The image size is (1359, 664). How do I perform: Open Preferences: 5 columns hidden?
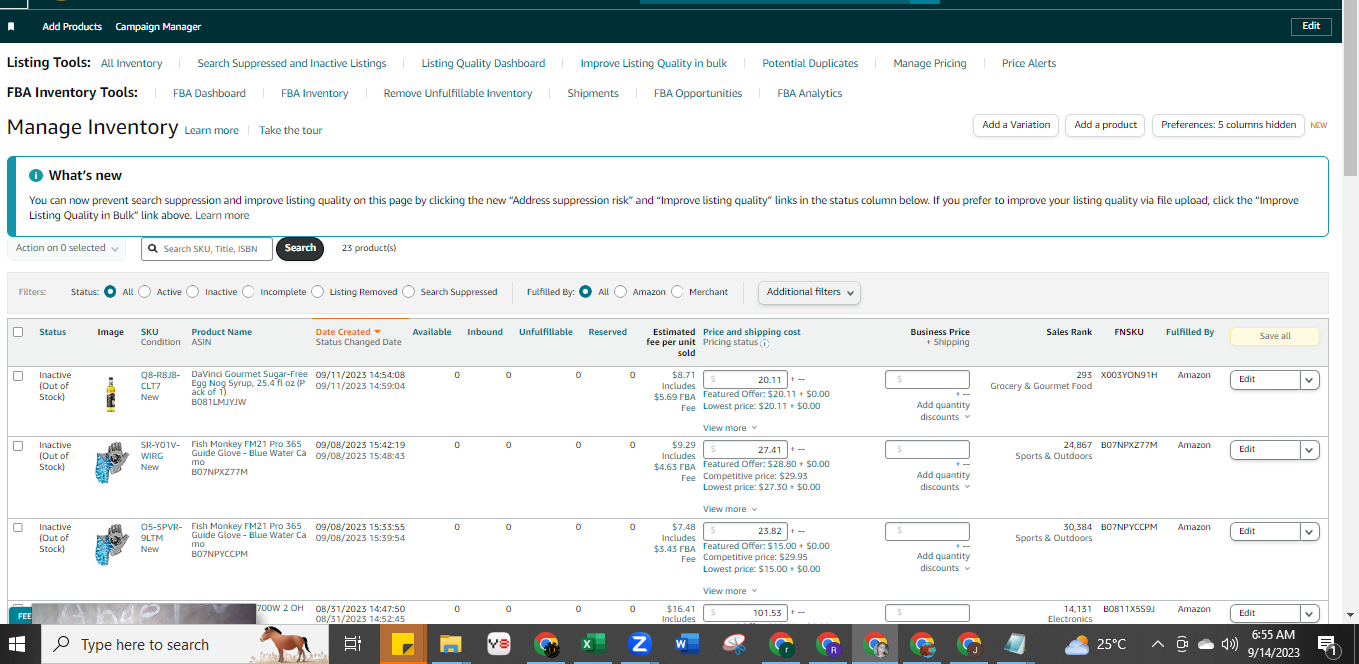(1228, 125)
